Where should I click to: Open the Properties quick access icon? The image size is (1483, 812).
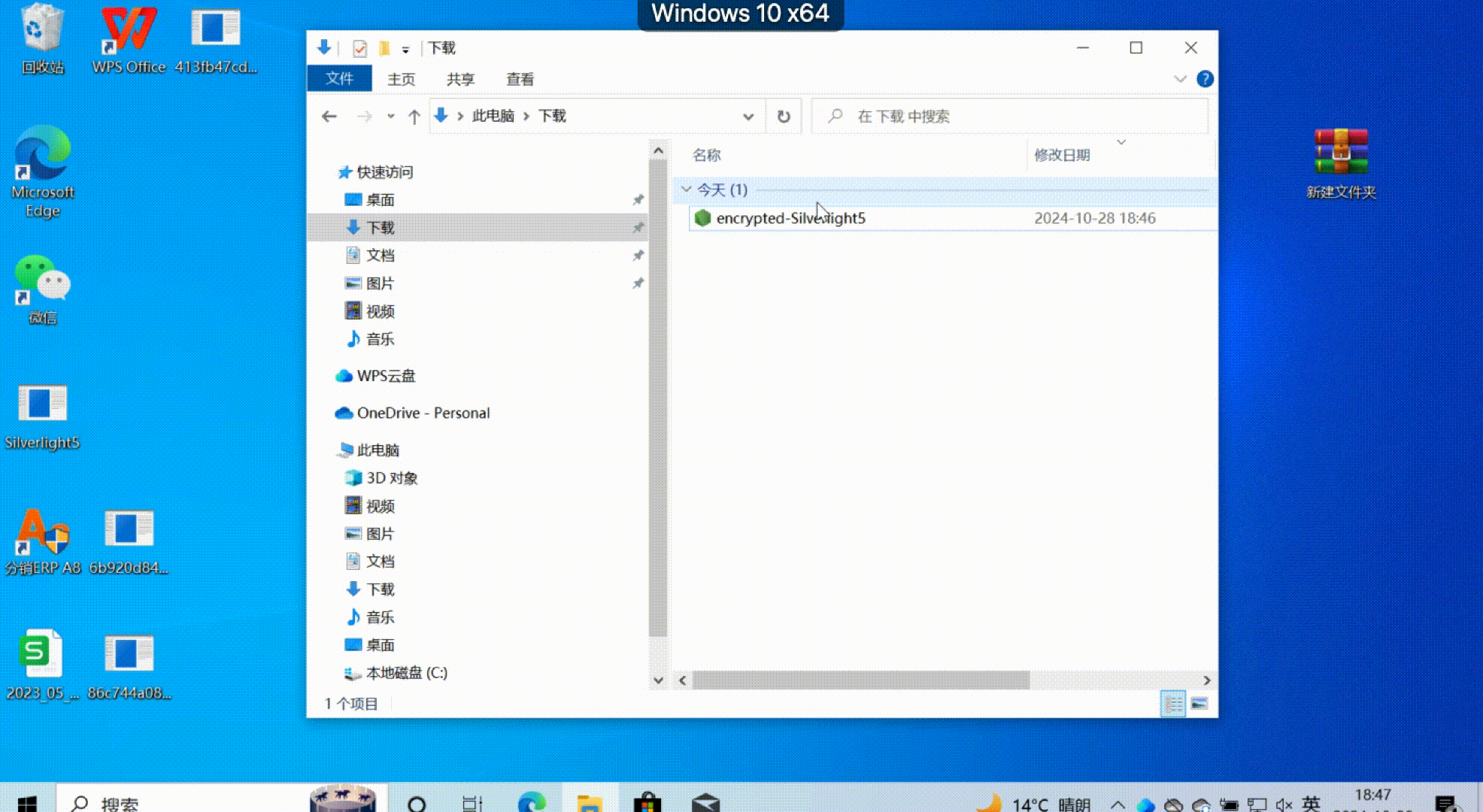click(x=359, y=47)
